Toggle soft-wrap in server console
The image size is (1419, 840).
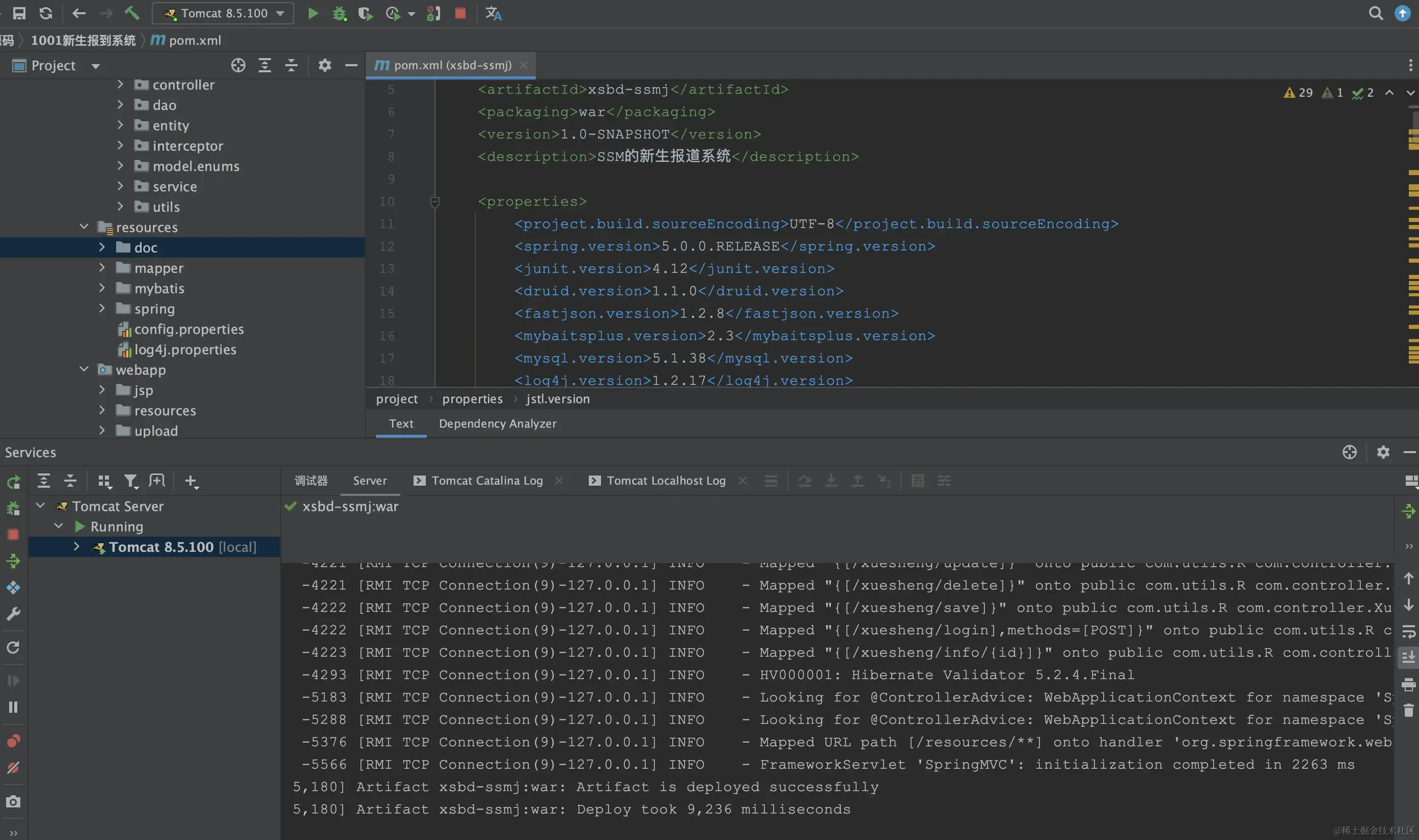point(1408,631)
